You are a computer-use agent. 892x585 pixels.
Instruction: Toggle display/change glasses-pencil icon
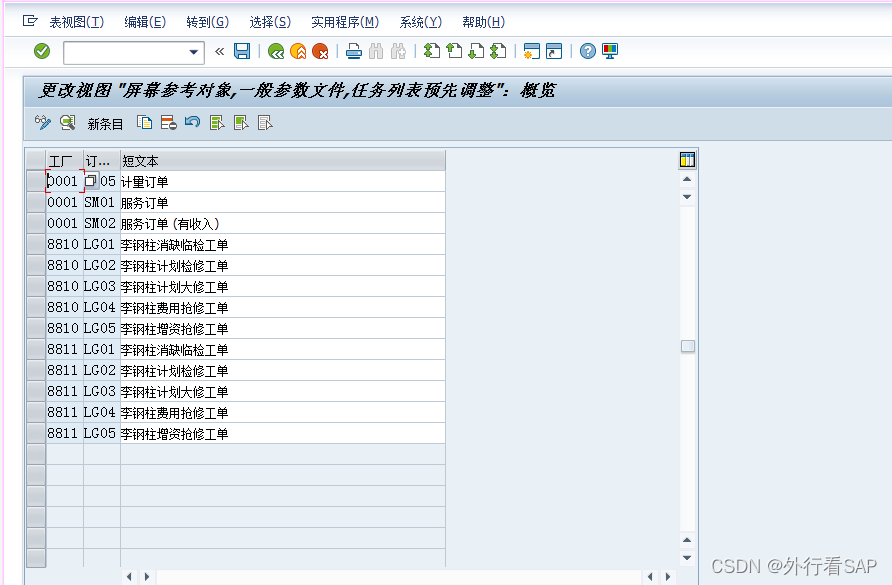(43, 122)
